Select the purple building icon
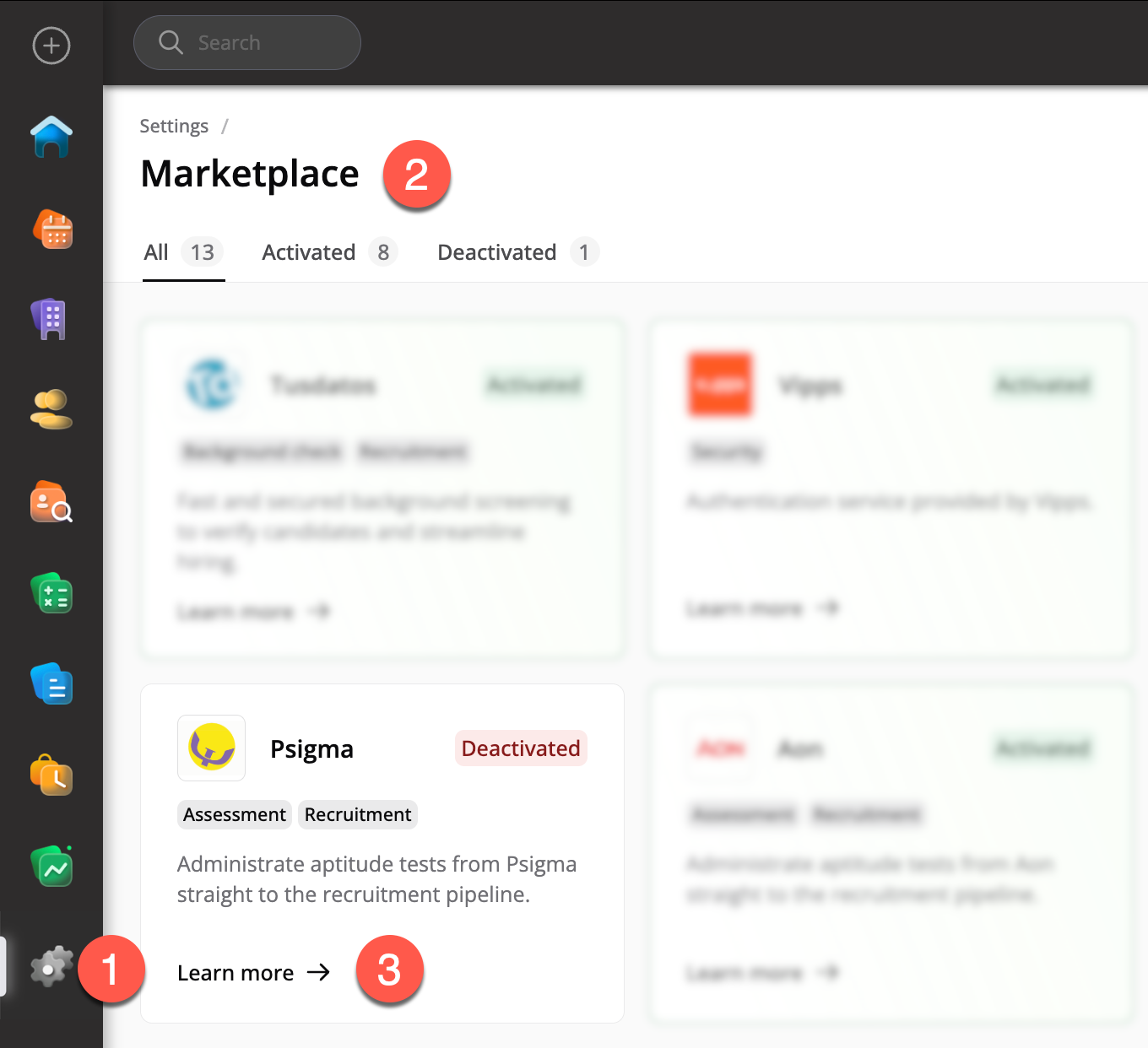Screen dimensions: 1148x1048 [50, 320]
